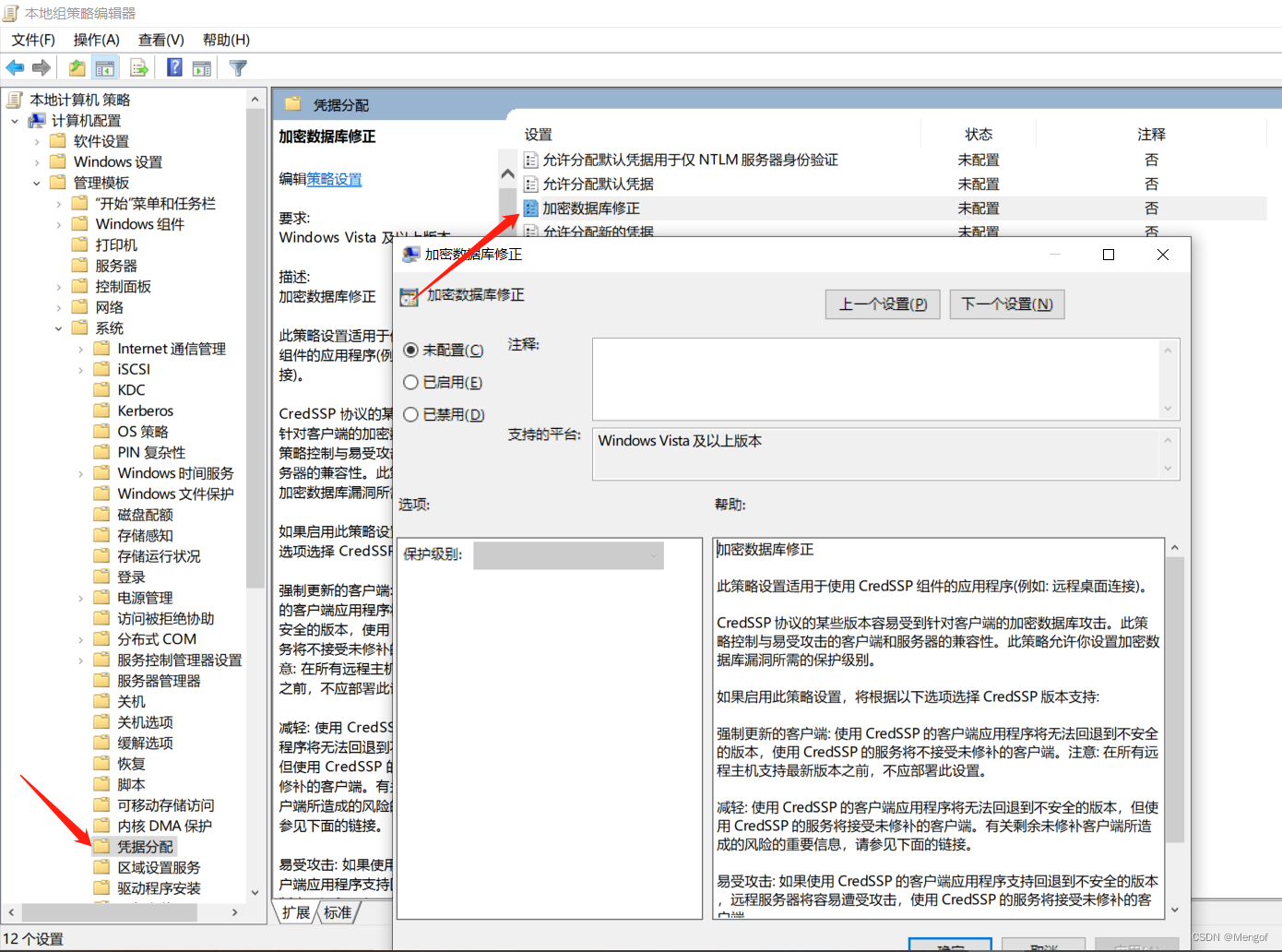Select the 已启用 radio button
Screen dimensions: 1282x952
pyautogui.click(x=411, y=382)
